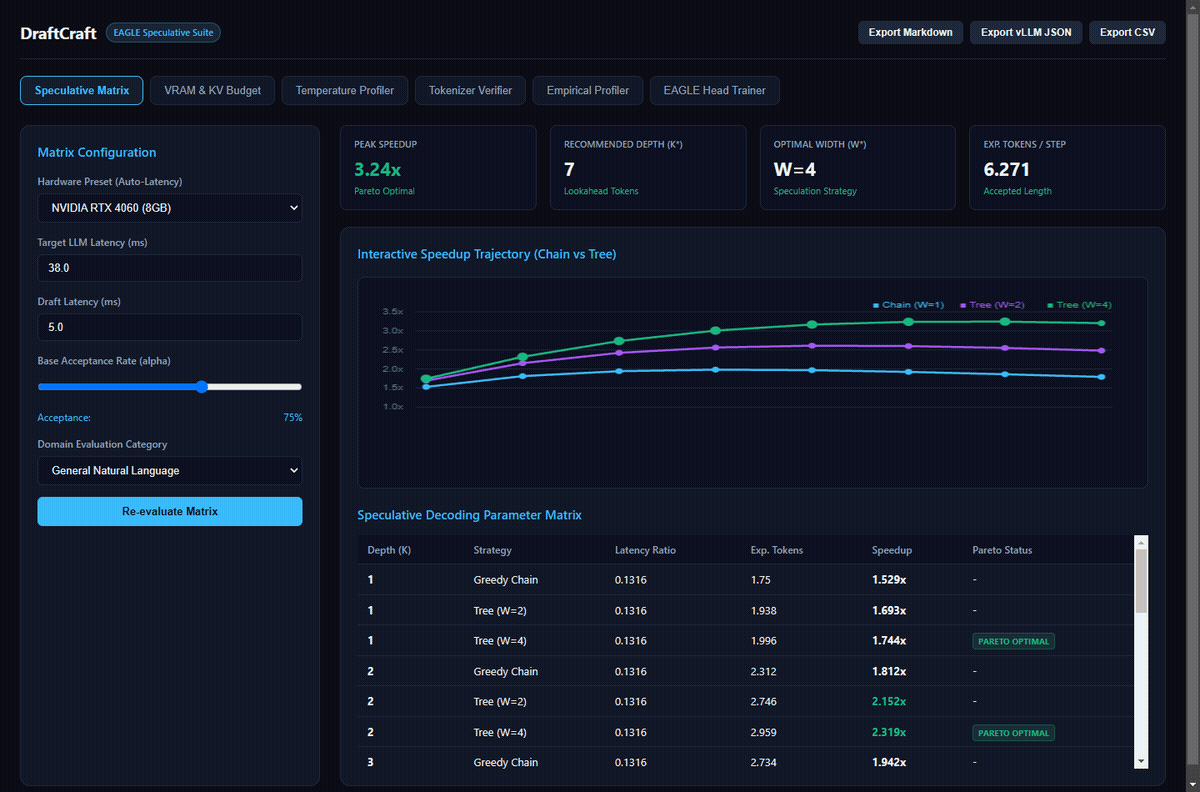The image size is (1200, 792).
Task: Toggle Tree (W=4) legend series
Action: click(x=1079, y=305)
